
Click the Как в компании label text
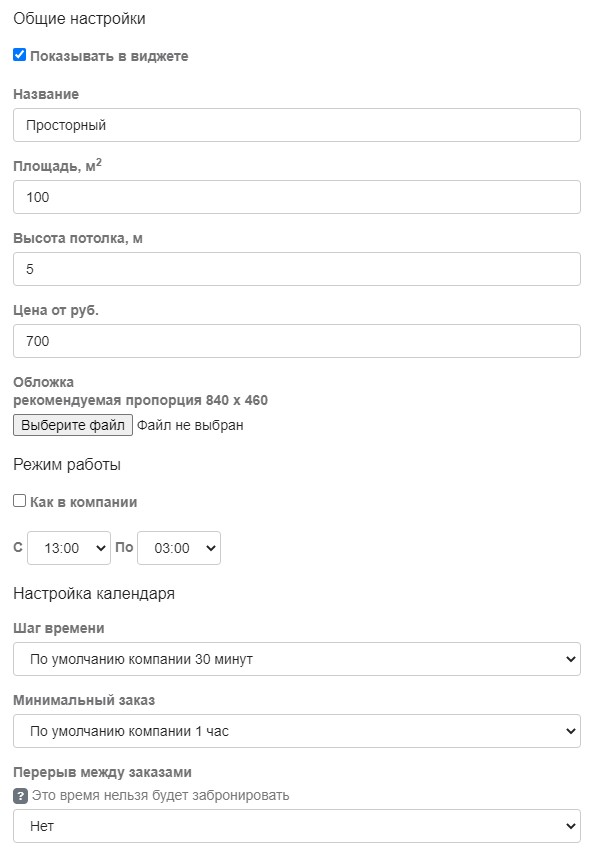[x=83, y=502]
